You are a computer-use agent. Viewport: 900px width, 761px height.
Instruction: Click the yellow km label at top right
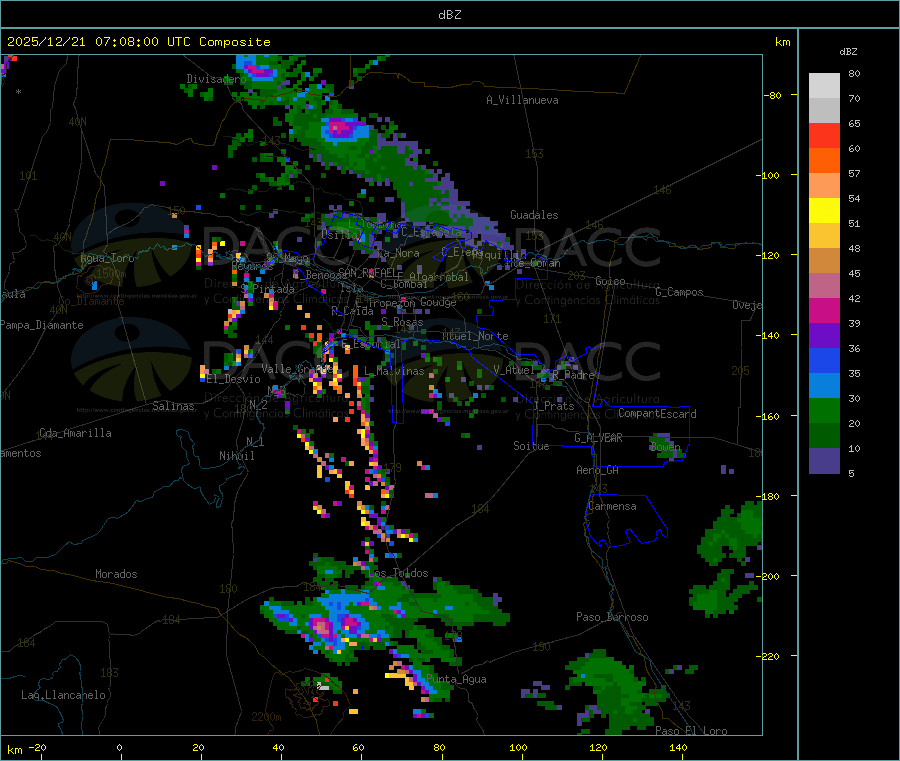coord(783,42)
